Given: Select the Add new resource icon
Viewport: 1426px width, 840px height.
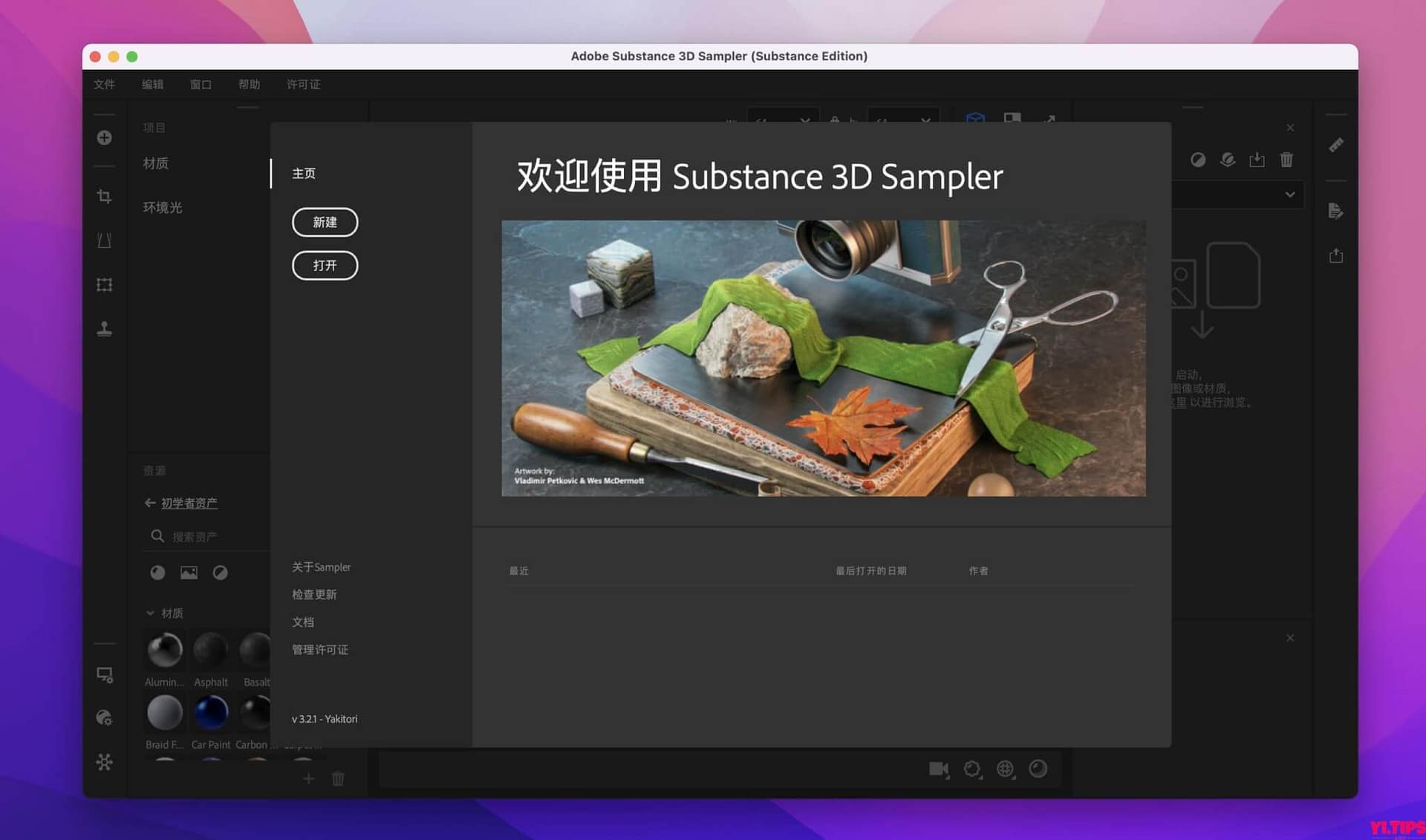Looking at the screenshot, I should point(105,137).
